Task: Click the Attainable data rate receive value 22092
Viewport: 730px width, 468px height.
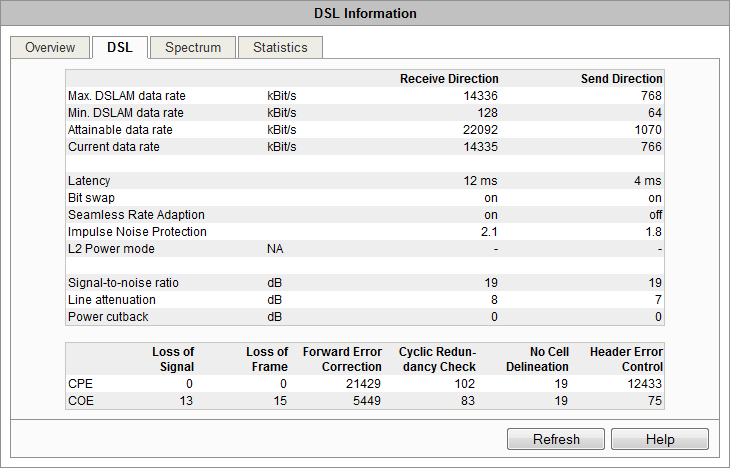Action: point(480,130)
